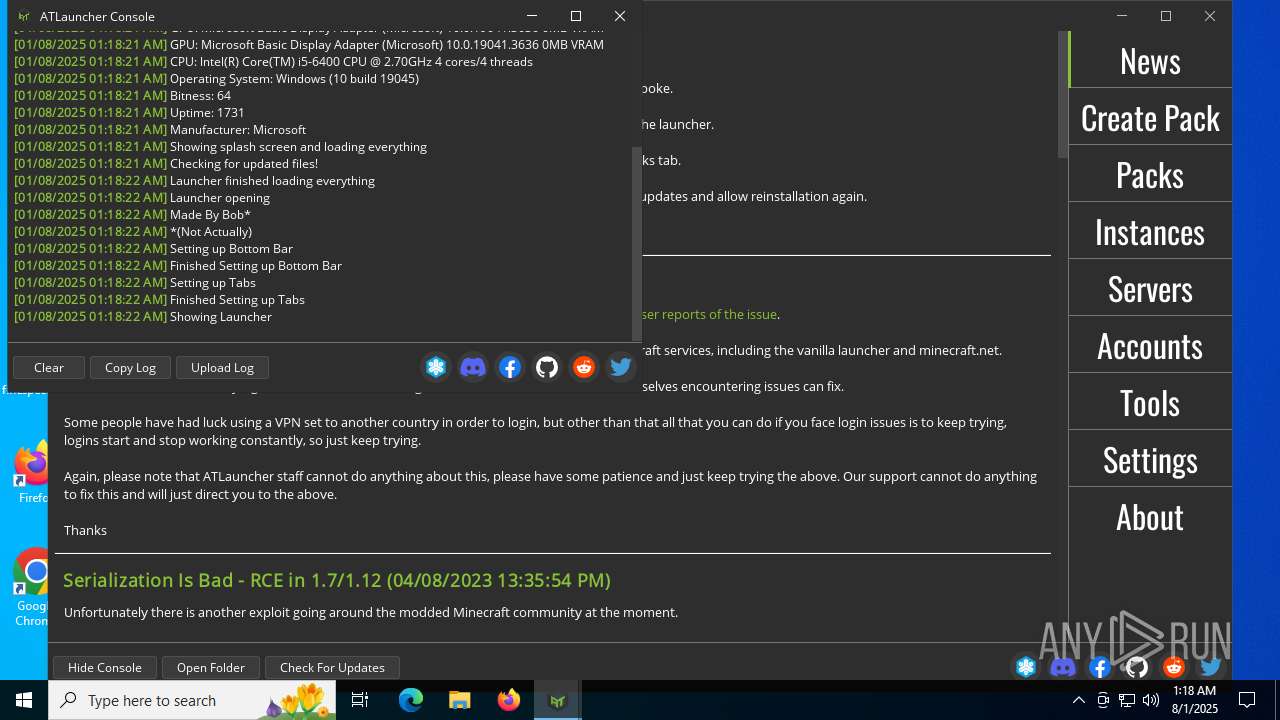Click news panel vertical scrollbar

coord(1063,94)
